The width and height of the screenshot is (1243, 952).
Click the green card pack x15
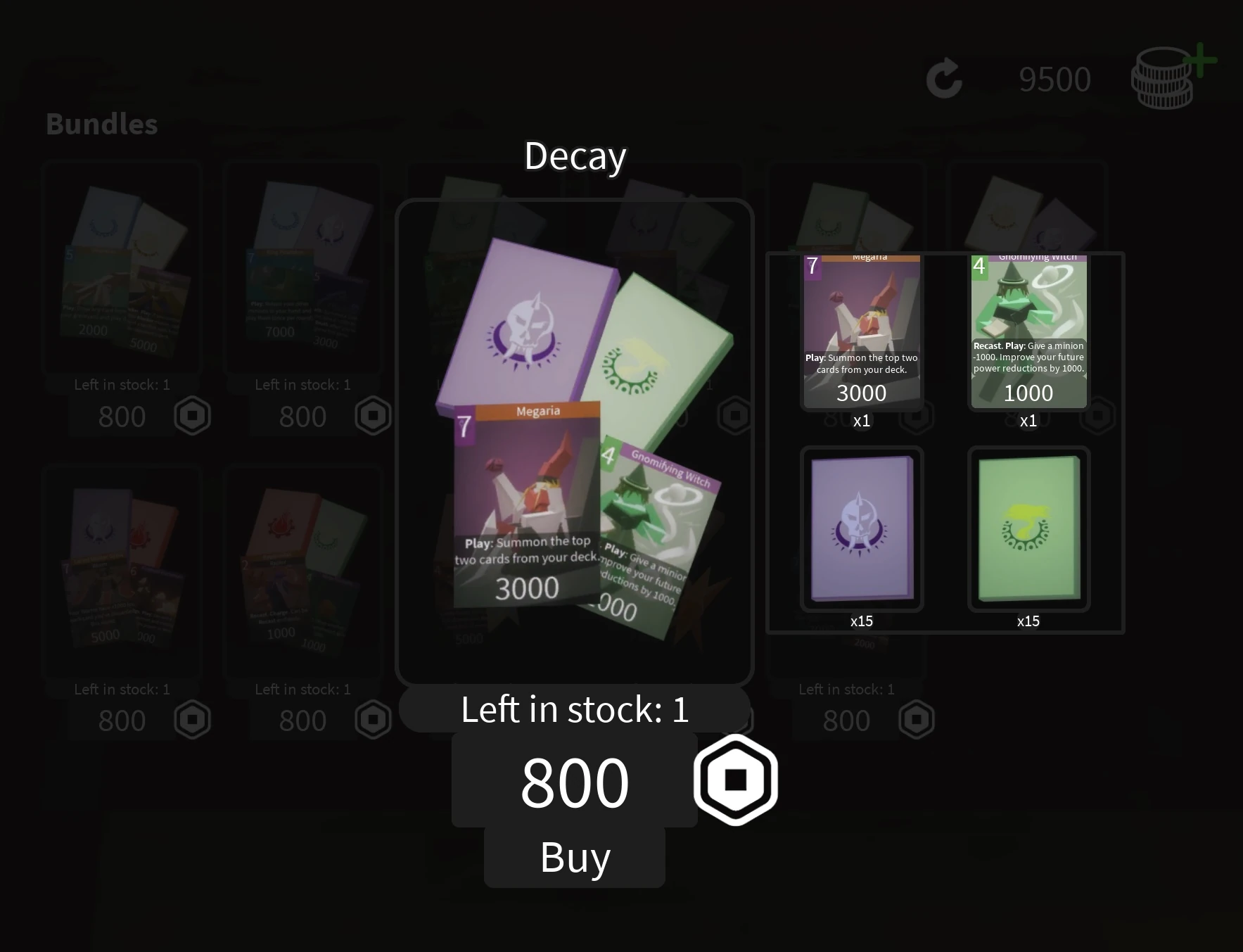click(x=1028, y=529)
